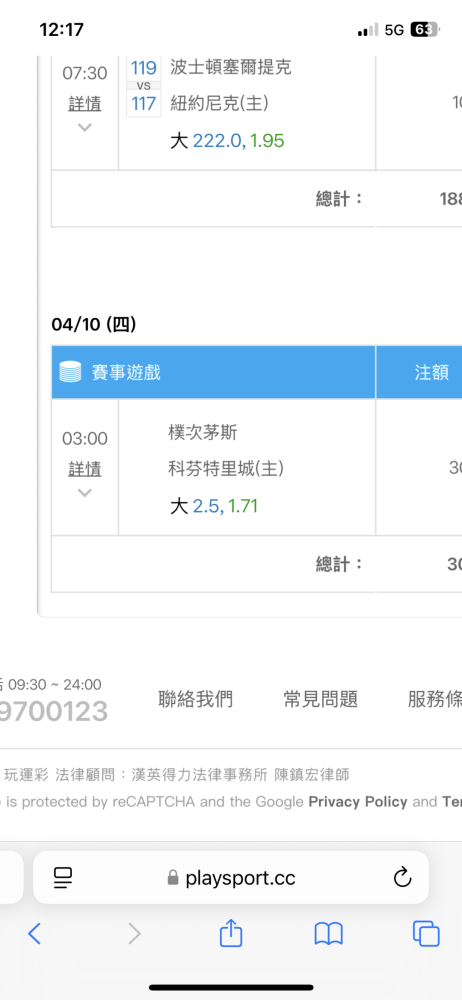
Task: Tap the lock icon in address bar
Action: [x=173, y=878]
